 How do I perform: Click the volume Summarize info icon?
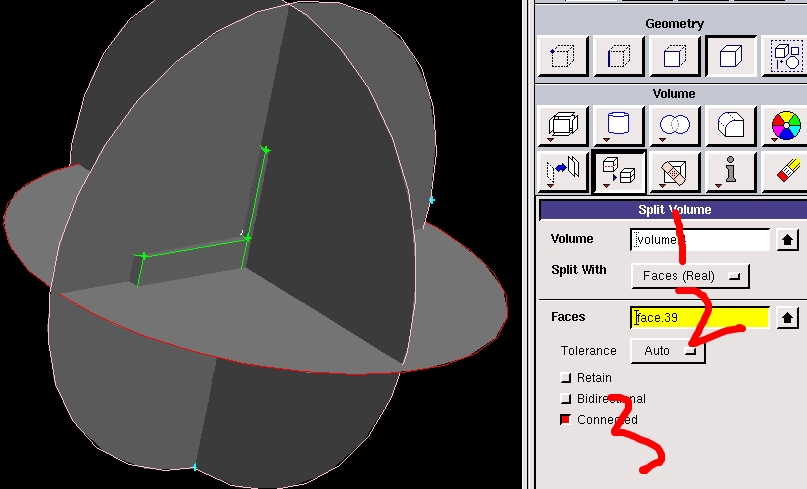click(731, 172)
